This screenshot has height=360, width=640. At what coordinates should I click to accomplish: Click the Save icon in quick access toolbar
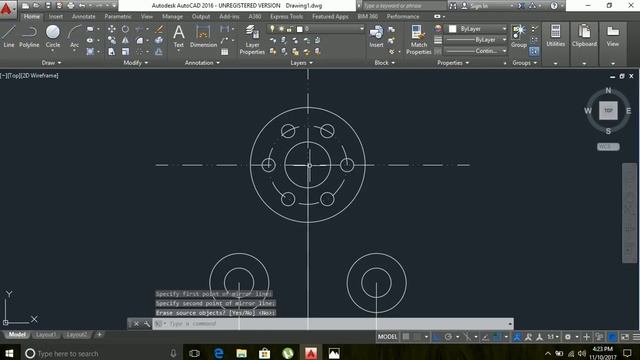coord(48,6)
